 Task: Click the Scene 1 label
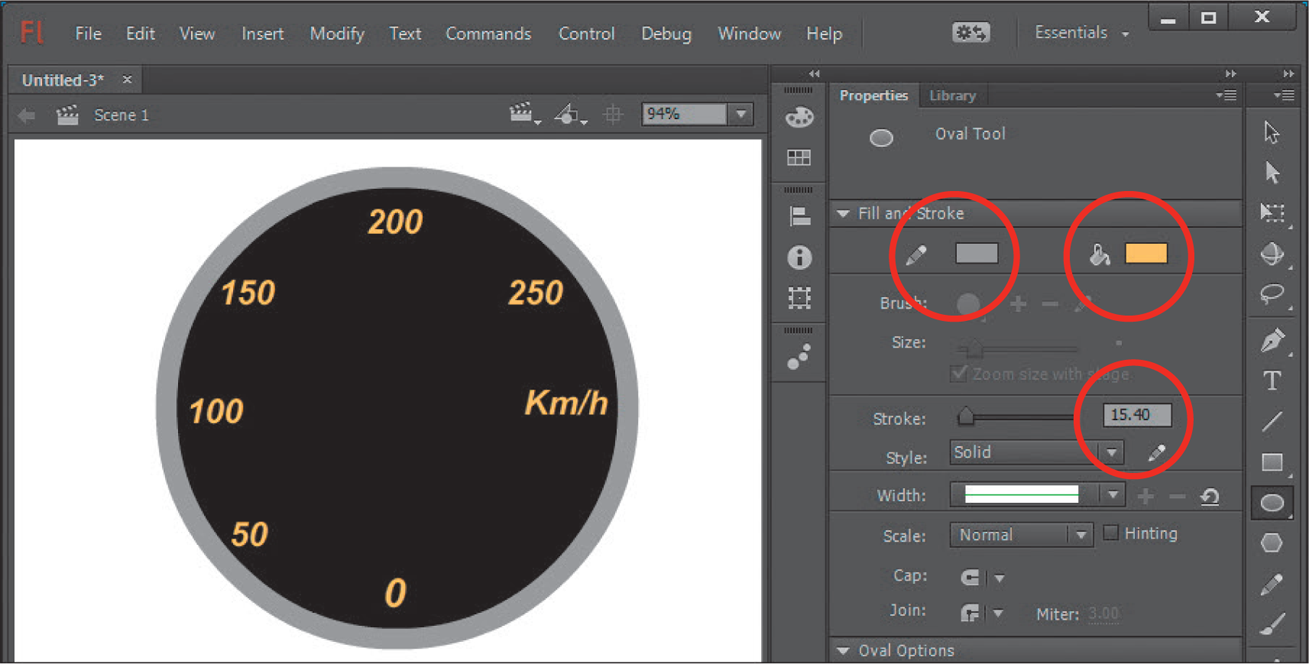[x=121, y=115]
